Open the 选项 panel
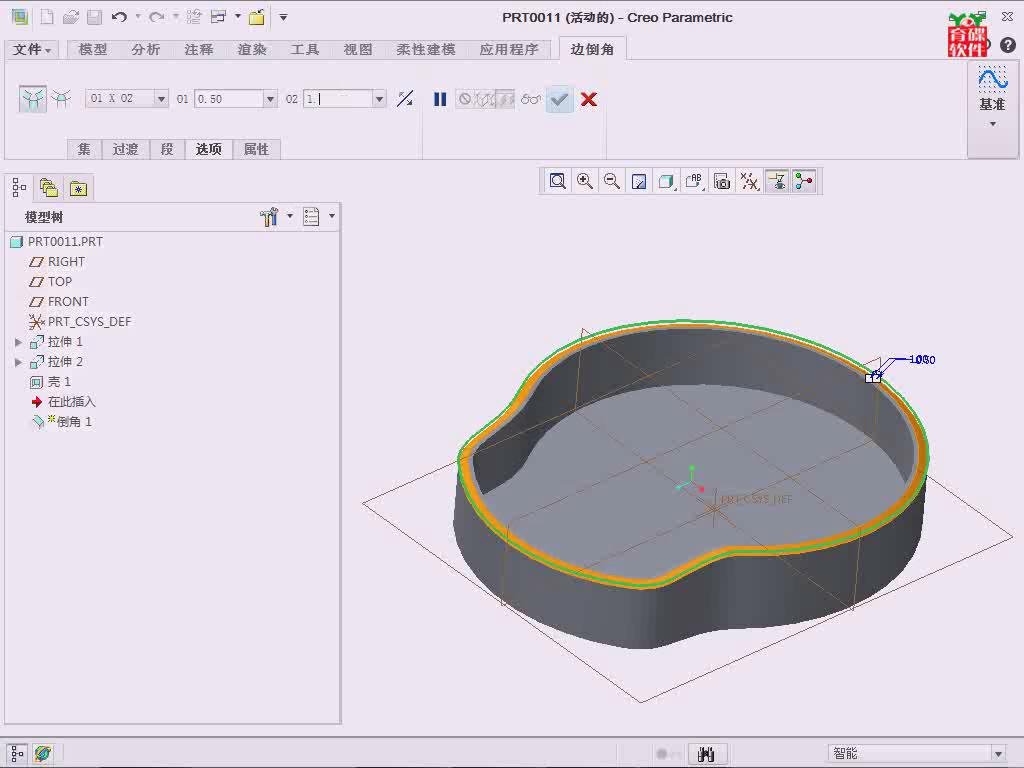 [209, 149]
